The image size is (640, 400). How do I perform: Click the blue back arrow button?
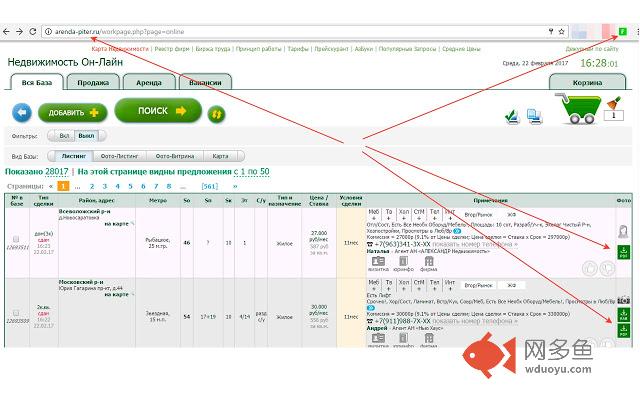22,112
